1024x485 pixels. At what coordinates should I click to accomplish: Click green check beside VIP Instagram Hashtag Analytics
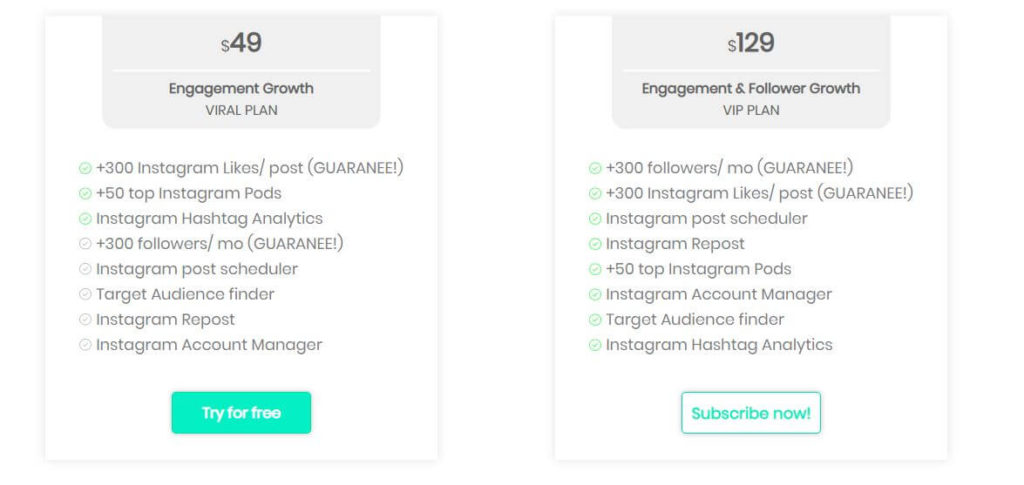(595, 345)
